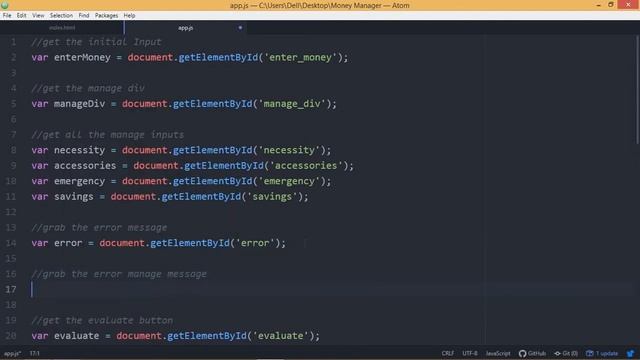Restore down the Atom window
Viewport: 640px width, 360px height.
click(x=611, y=5)
